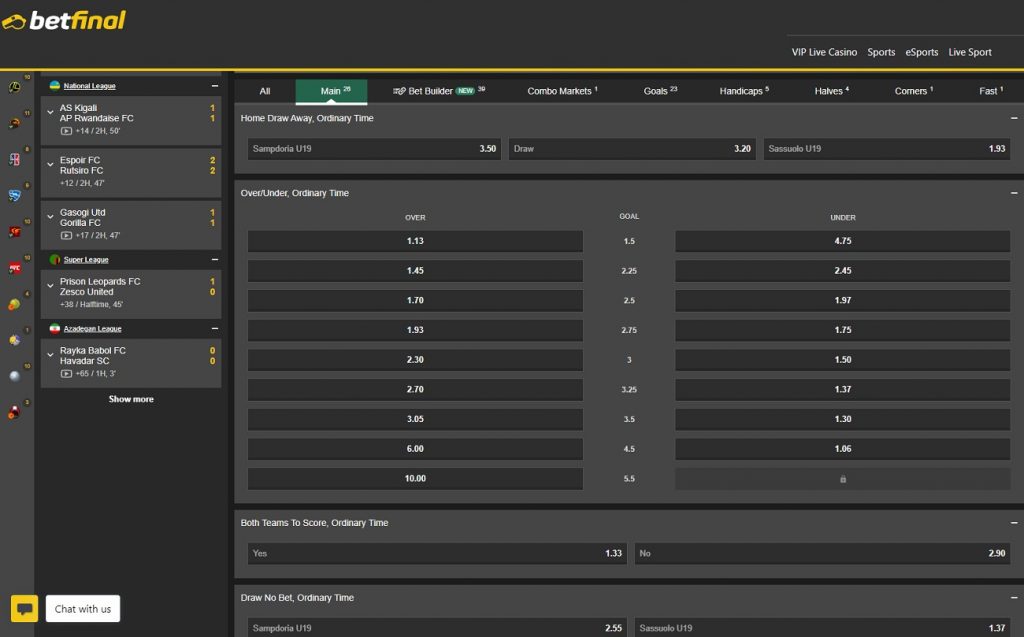Select the topmost sport icon in left sidebar

tap(14, 87)
